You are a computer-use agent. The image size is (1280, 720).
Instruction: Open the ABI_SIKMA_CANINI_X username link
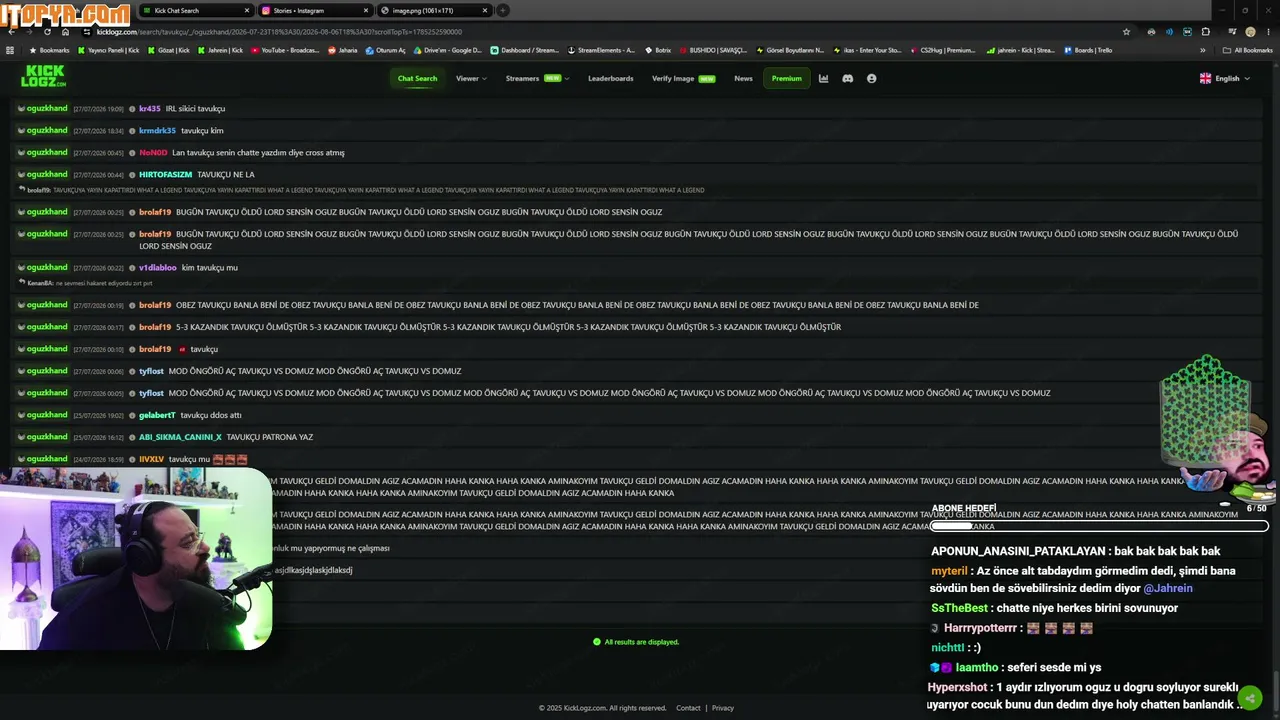(x=180, y=437)
